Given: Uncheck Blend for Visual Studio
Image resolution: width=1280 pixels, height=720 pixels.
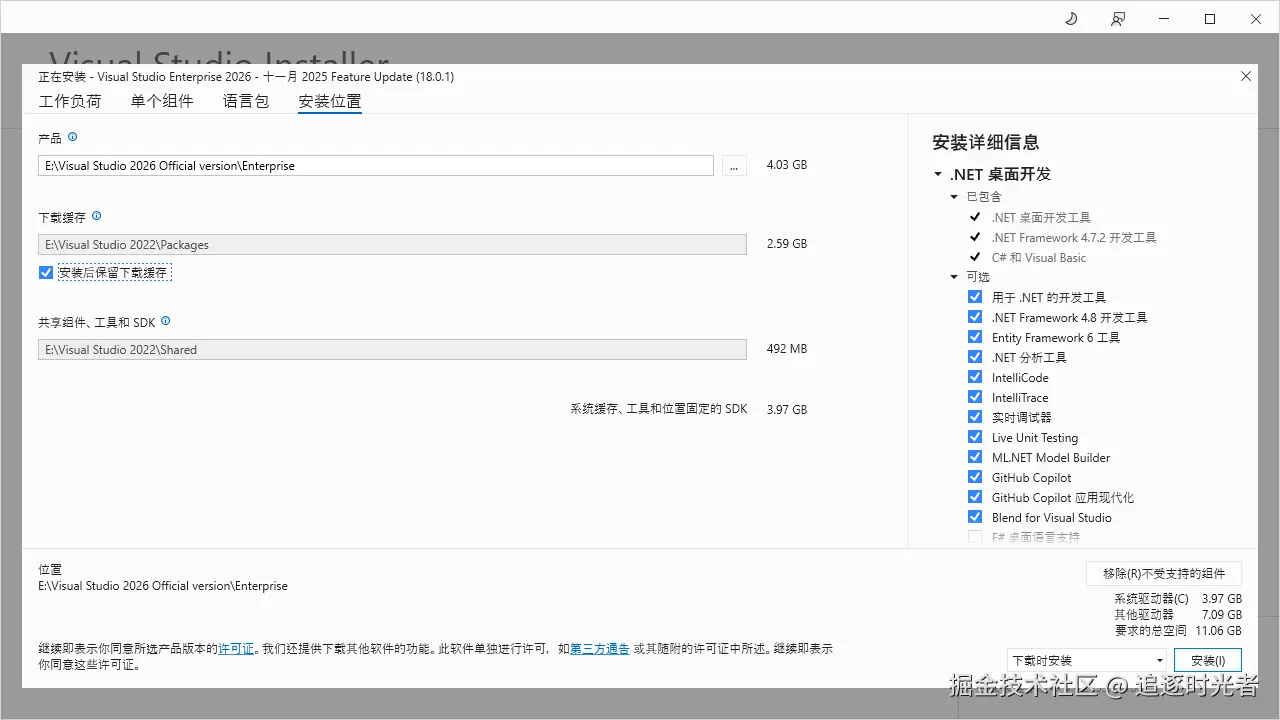Looking at the screenshot, I should click(975, 517).
